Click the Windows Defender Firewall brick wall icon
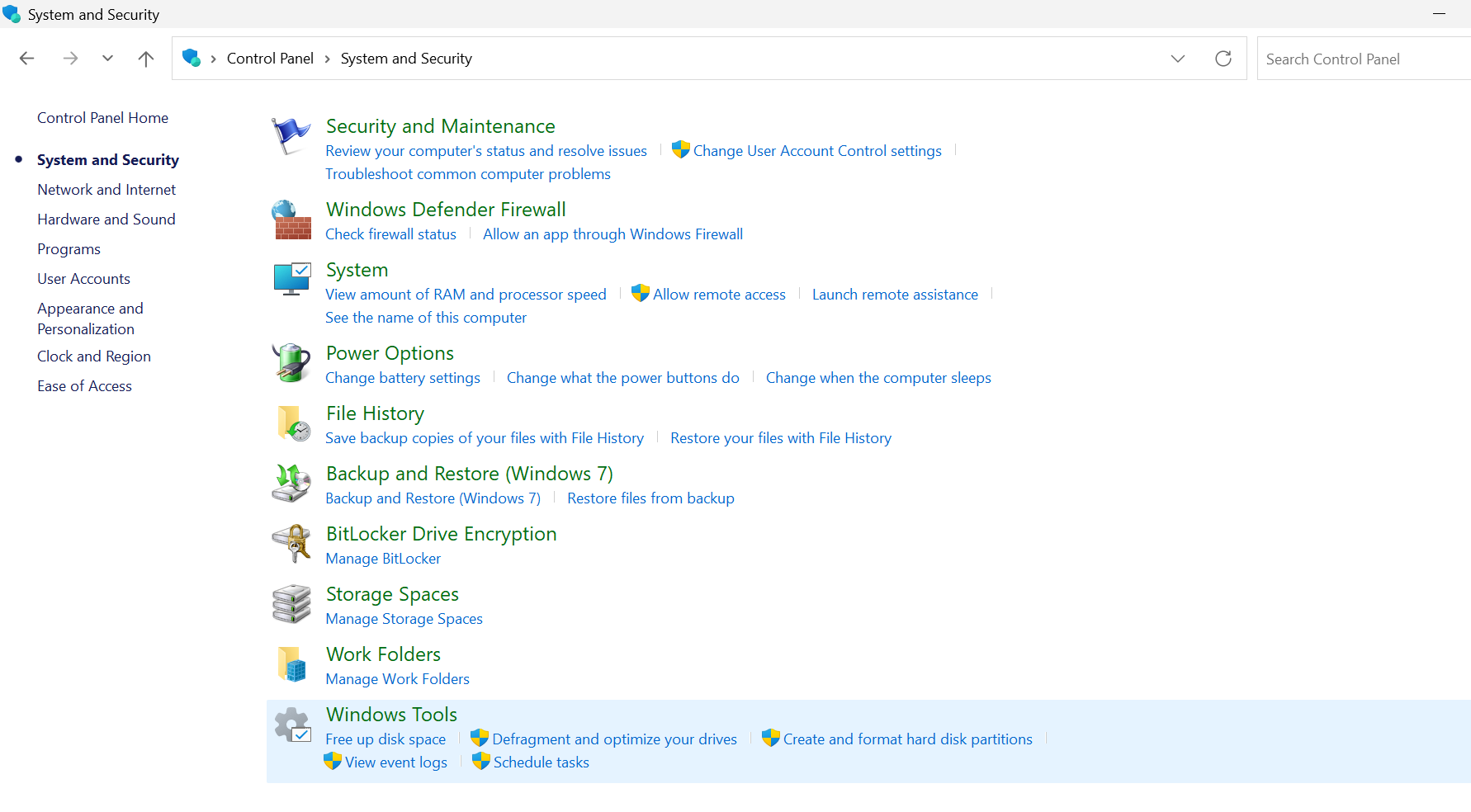The height and width of the screenshot is (812, 1471). click(x=291, y=220)
